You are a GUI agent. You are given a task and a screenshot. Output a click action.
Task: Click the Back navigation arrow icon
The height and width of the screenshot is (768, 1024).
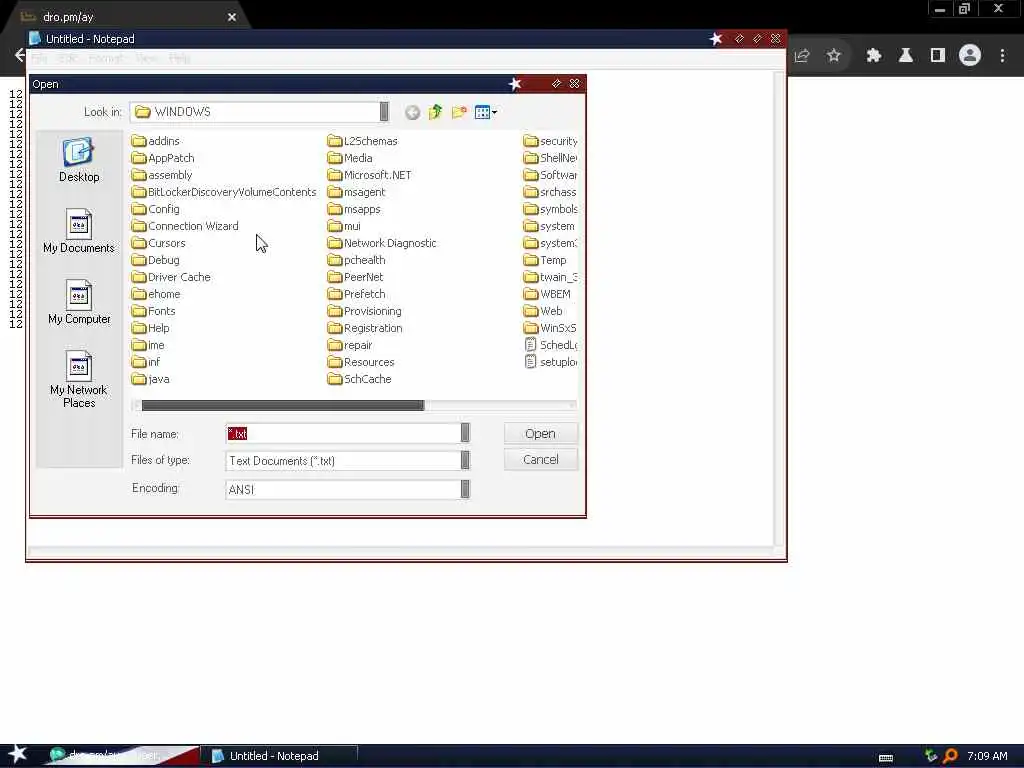pos(412,112)
